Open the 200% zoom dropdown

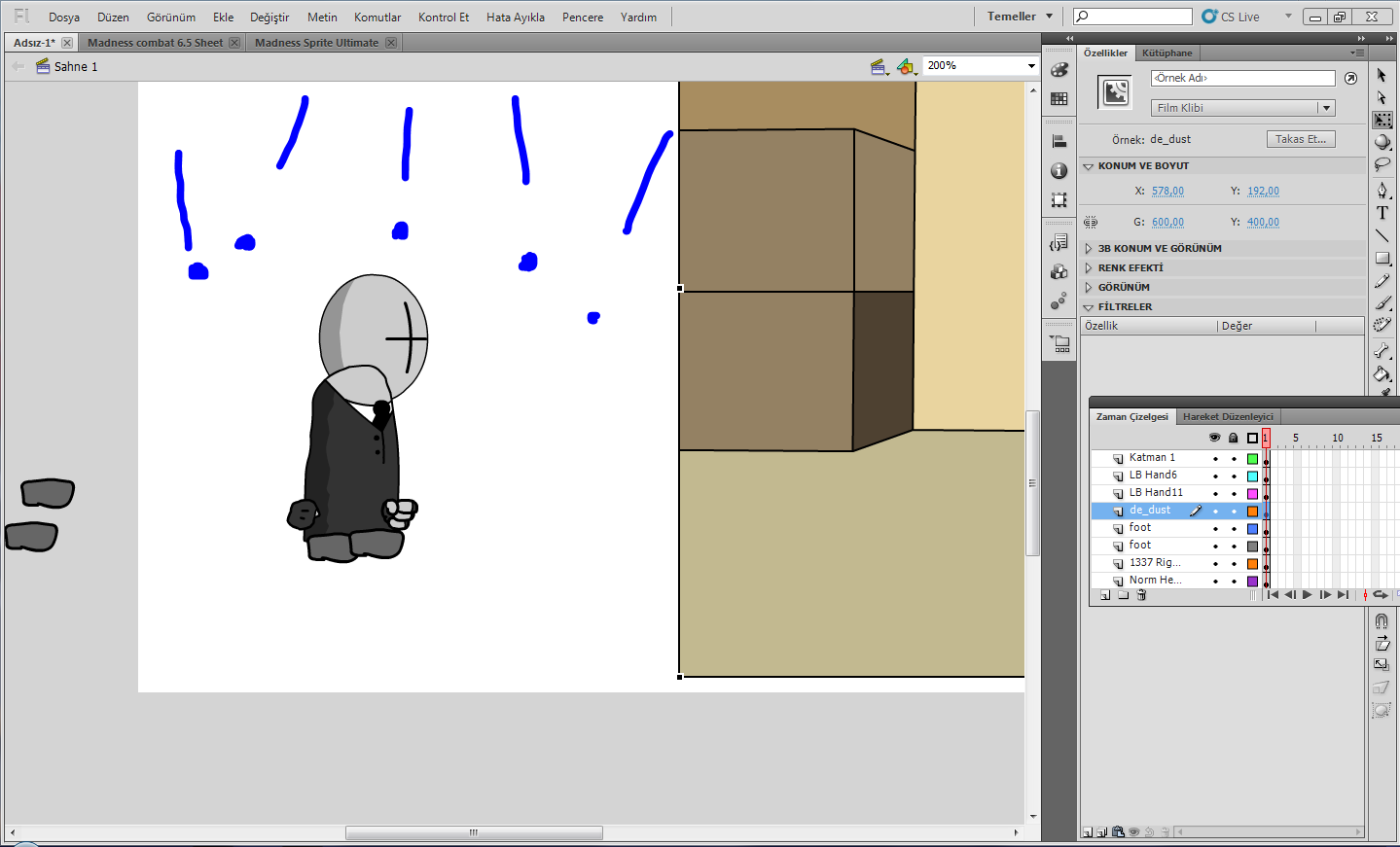[1032, 66]
